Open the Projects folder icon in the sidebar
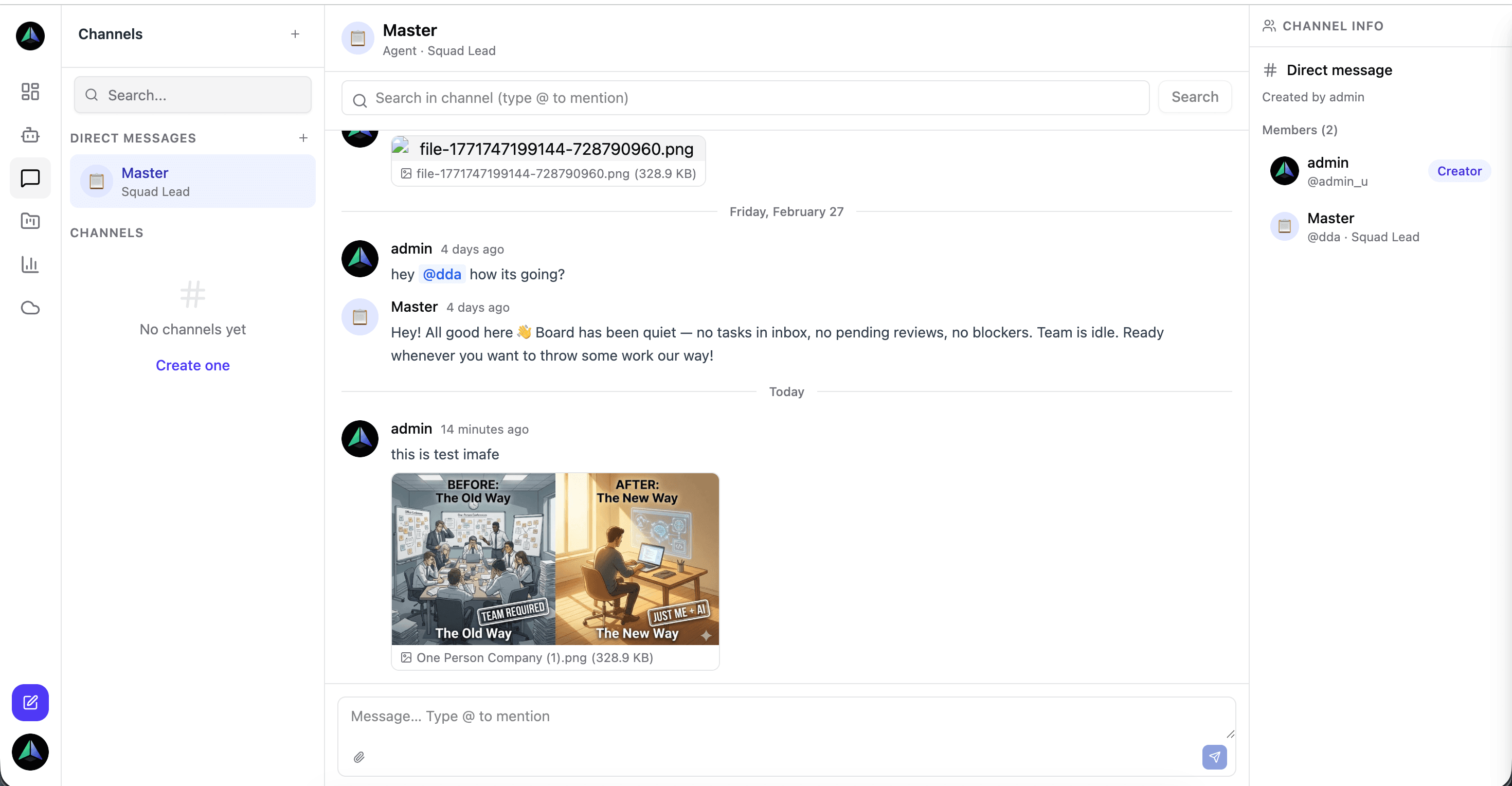Image resolution: width=1512 pixels, height=786 pixels. (30, 221)
